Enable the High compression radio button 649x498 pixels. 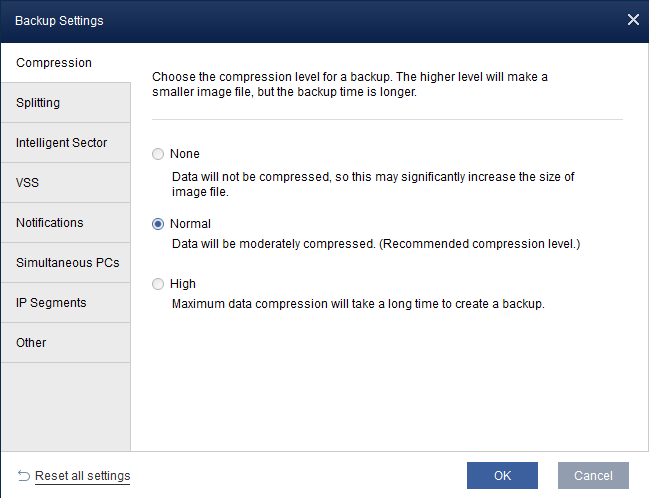point(157,284)
